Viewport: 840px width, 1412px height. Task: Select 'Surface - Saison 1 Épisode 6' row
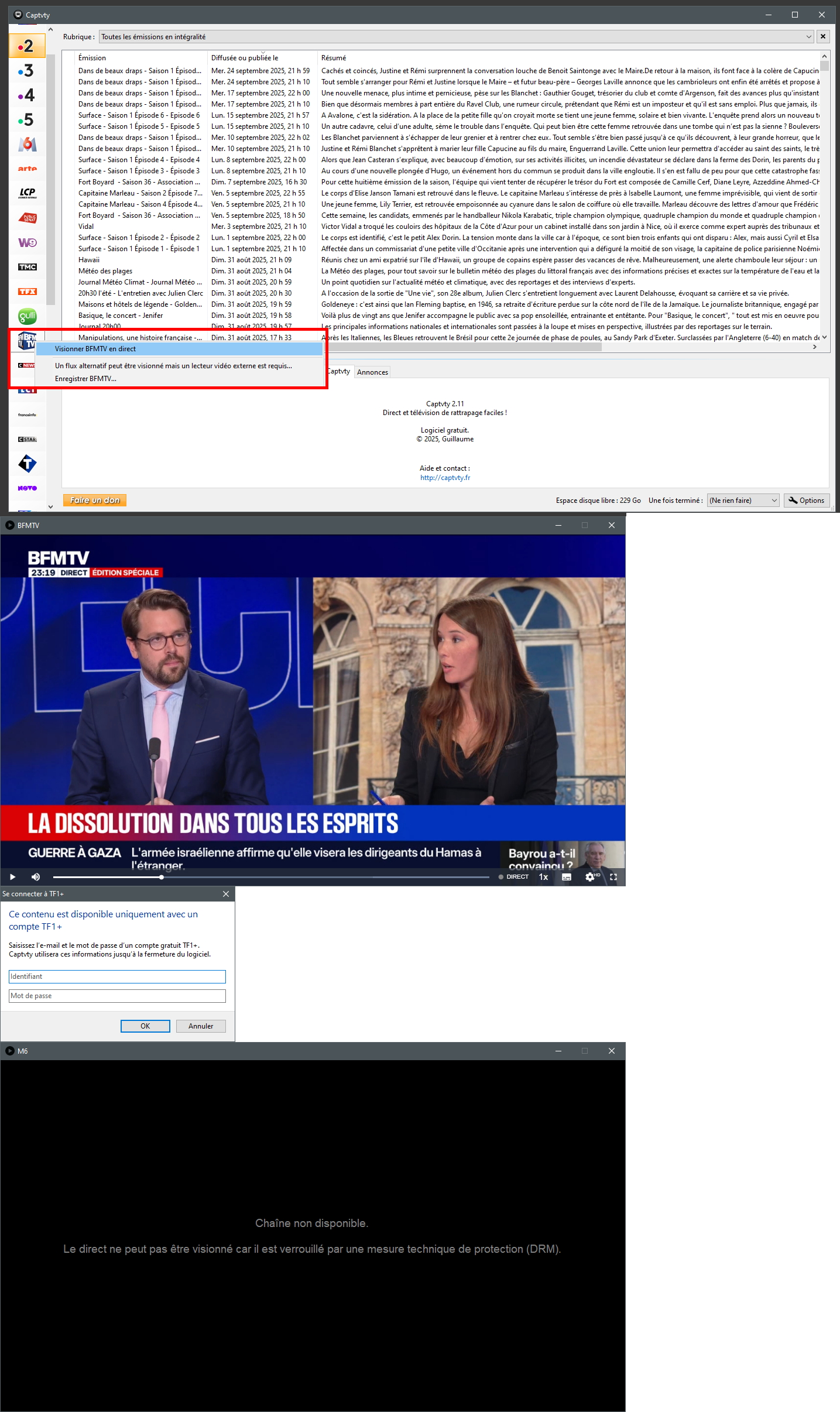coord(448,115)
